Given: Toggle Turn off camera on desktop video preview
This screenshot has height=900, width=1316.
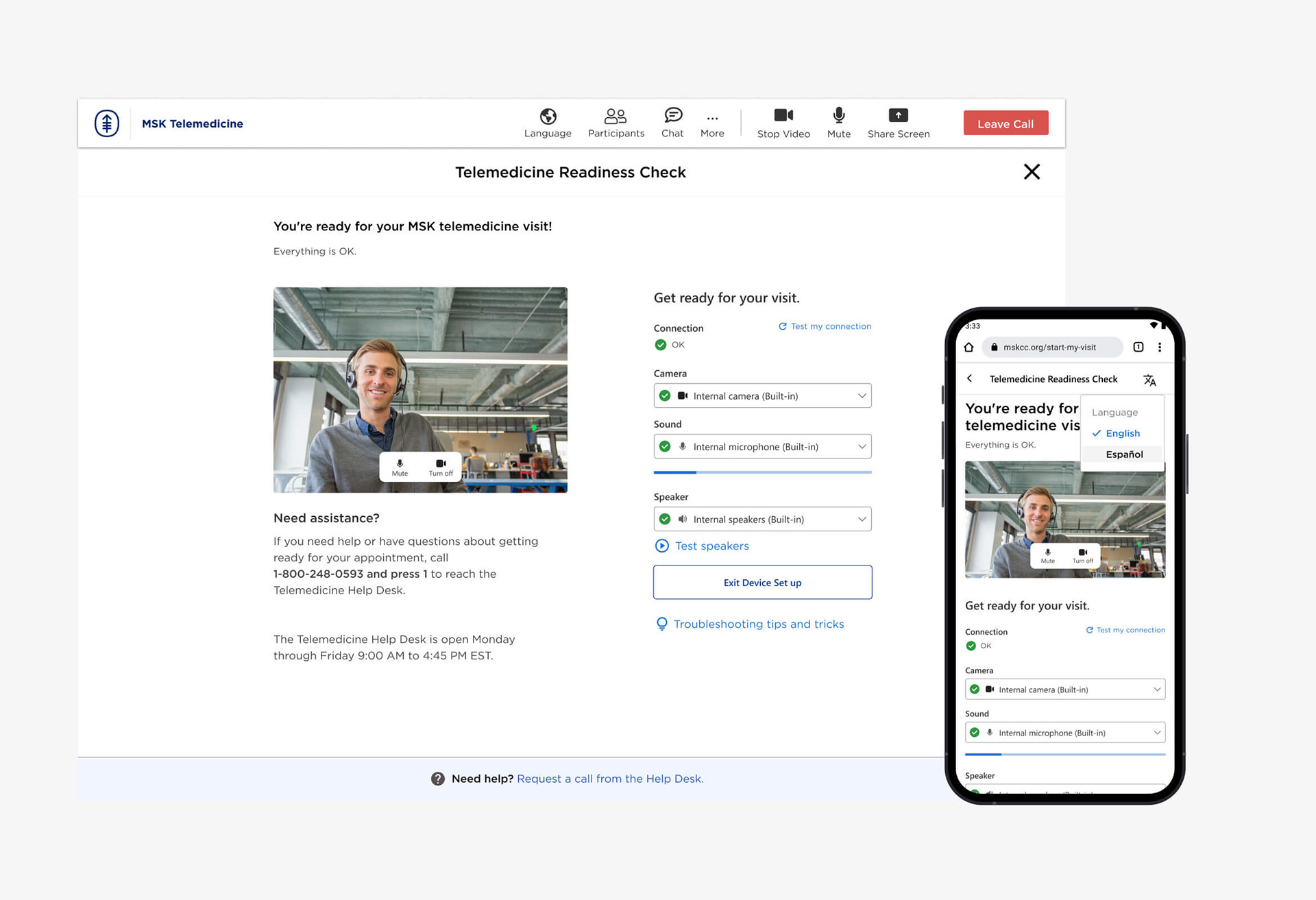Looking at the screenshot, I should tap(441, 466).
